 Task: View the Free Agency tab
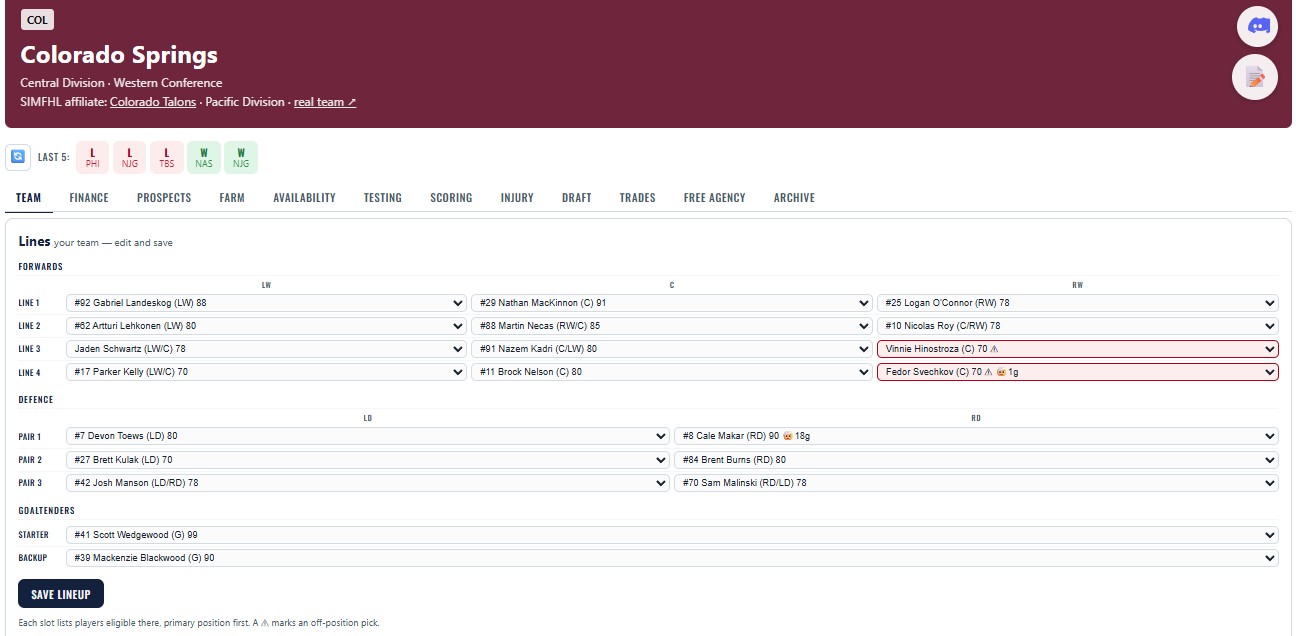(x=714, y=198)
